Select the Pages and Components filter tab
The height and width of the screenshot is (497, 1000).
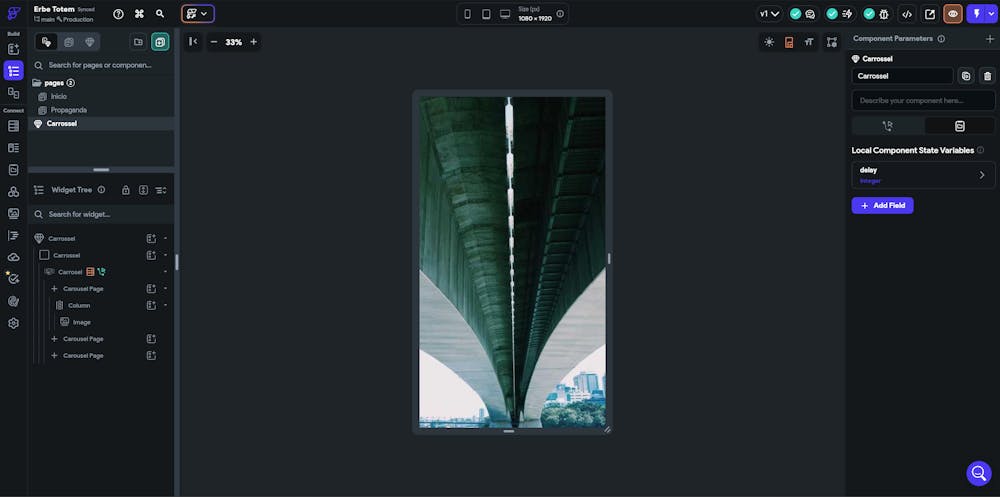point(47,42)
